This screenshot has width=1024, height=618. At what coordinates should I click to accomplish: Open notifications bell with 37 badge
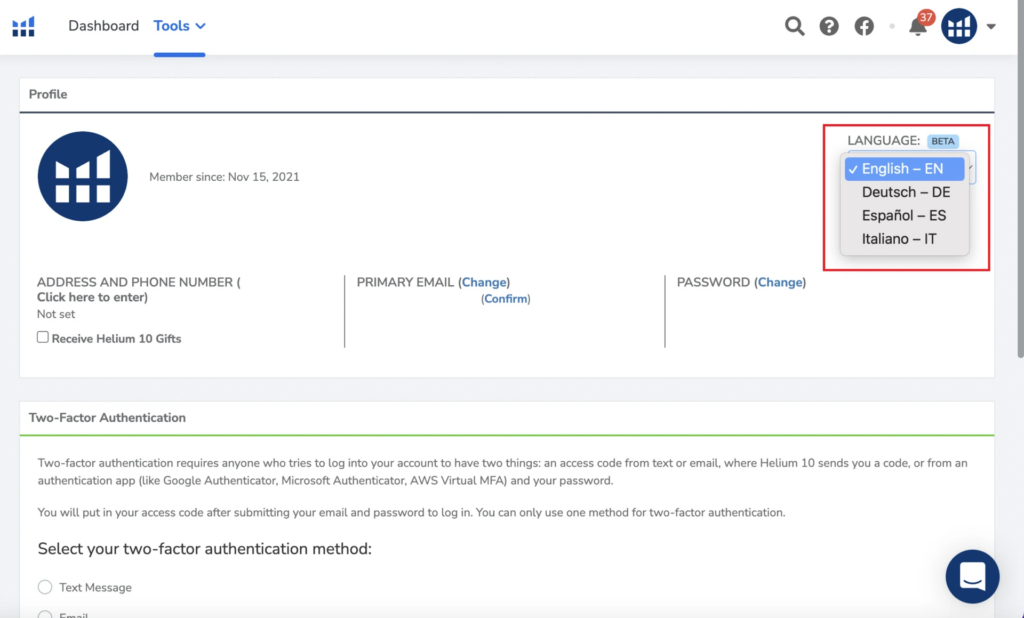pyautogui.click(x=917, y=27)
